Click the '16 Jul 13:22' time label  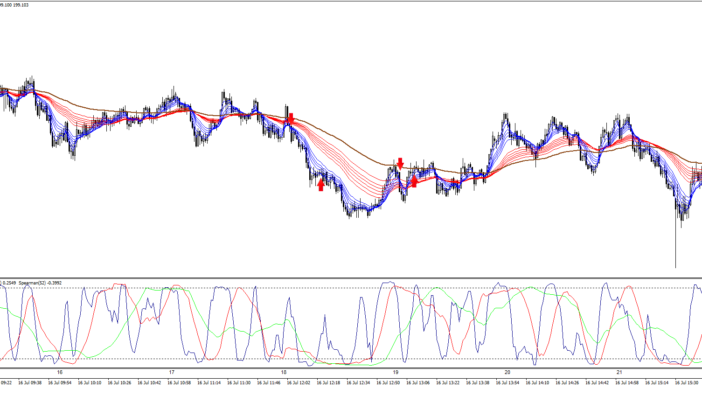(448, 383)
